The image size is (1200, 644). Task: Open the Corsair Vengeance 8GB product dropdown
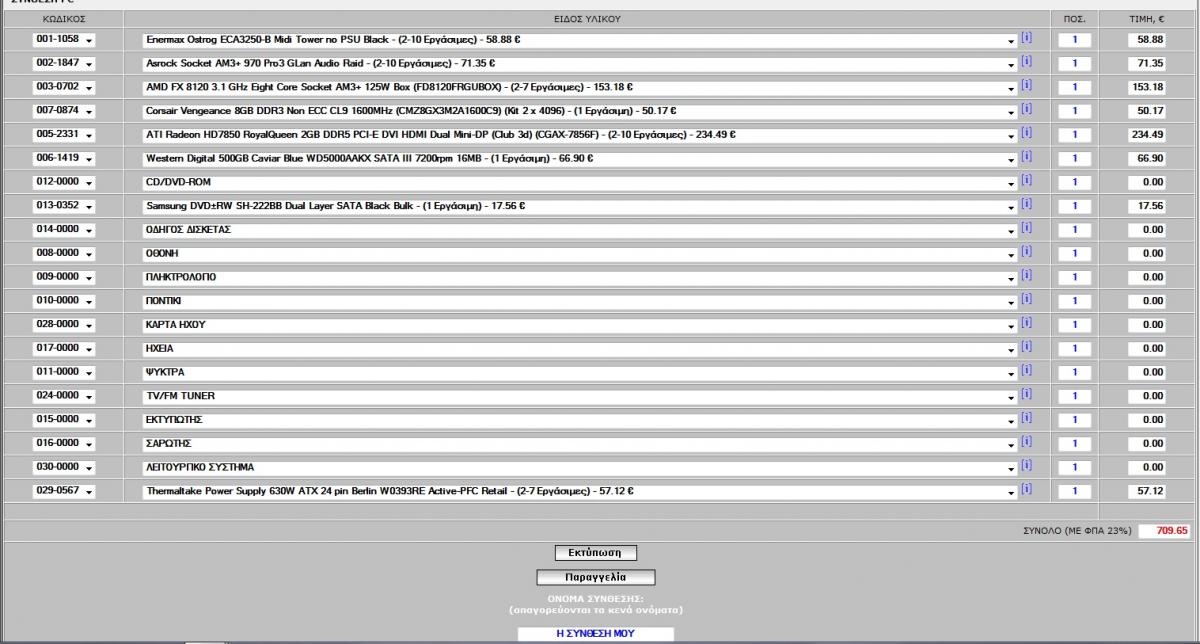[580, 111]
